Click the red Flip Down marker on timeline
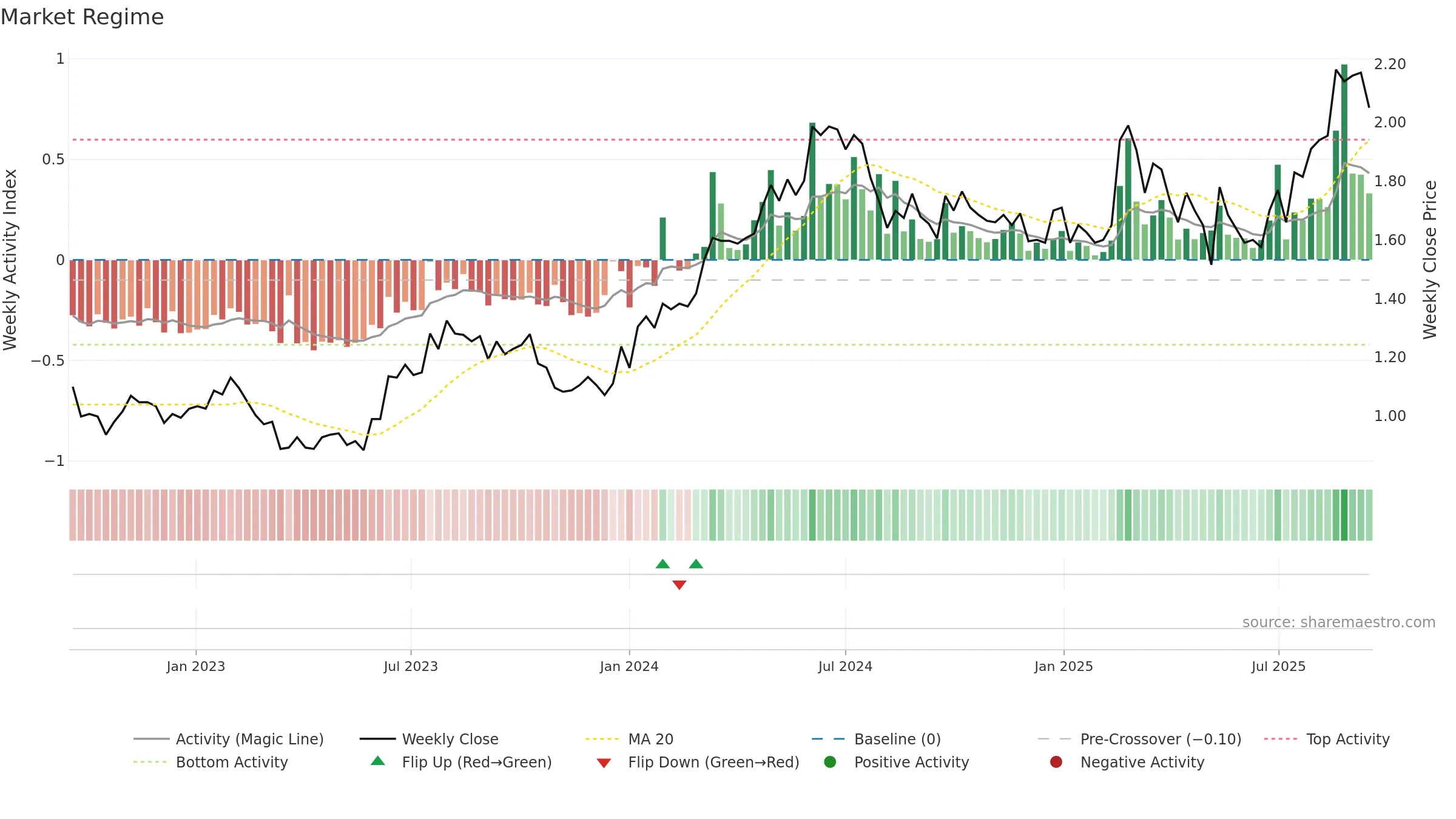The image size is (1456, 819). click(679, 585)
